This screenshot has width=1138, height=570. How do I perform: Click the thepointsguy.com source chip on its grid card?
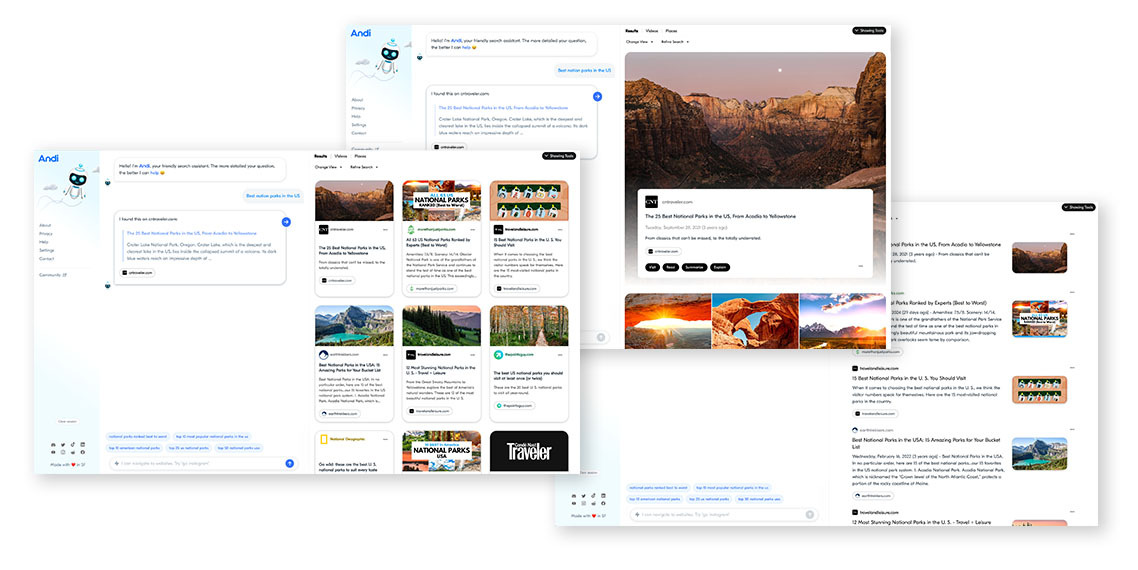(515, 406)
